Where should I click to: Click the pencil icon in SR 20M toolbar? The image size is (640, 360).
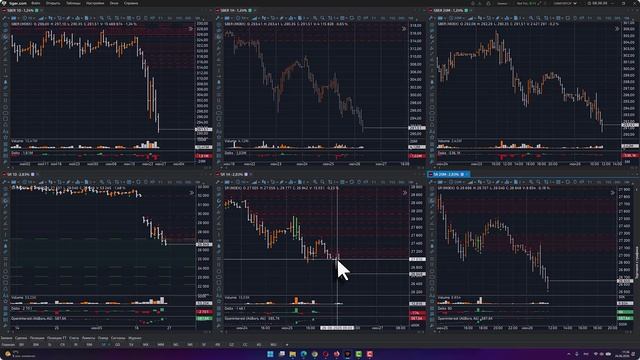coord(431,182)
